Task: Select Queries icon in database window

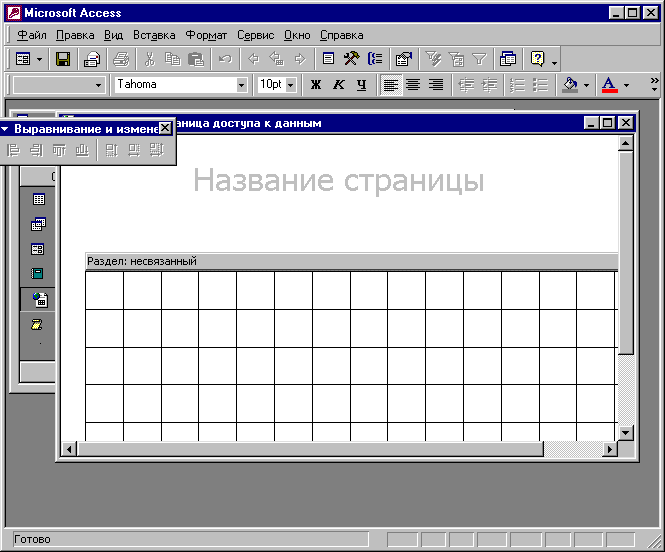Action: 39,224
